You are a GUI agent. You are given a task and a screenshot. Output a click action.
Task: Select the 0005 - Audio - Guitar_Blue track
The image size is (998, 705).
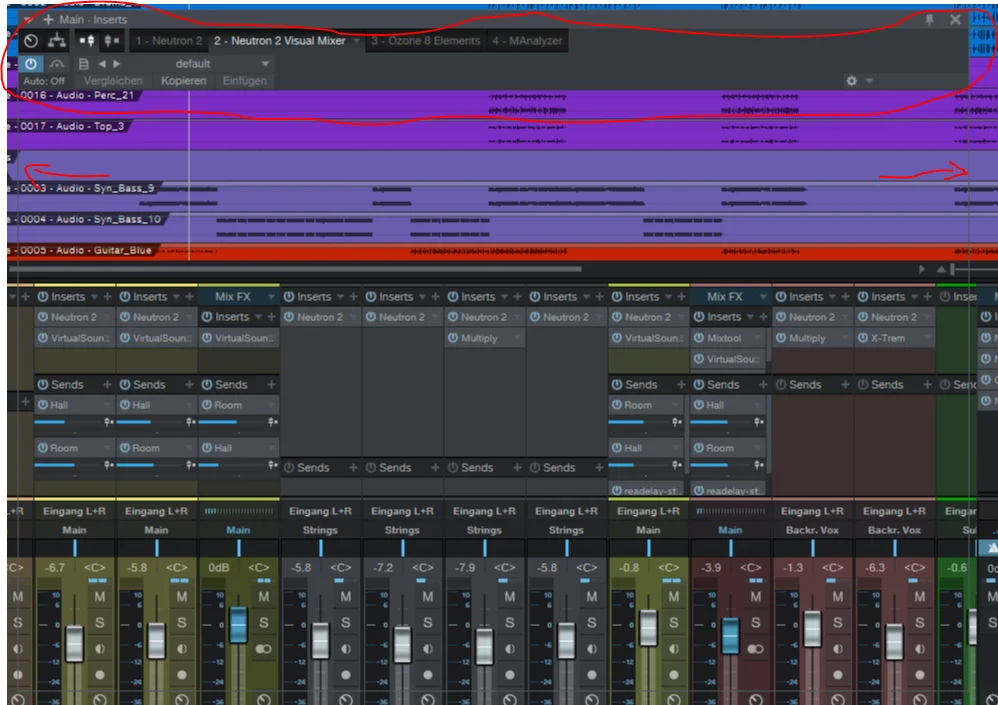85,251
